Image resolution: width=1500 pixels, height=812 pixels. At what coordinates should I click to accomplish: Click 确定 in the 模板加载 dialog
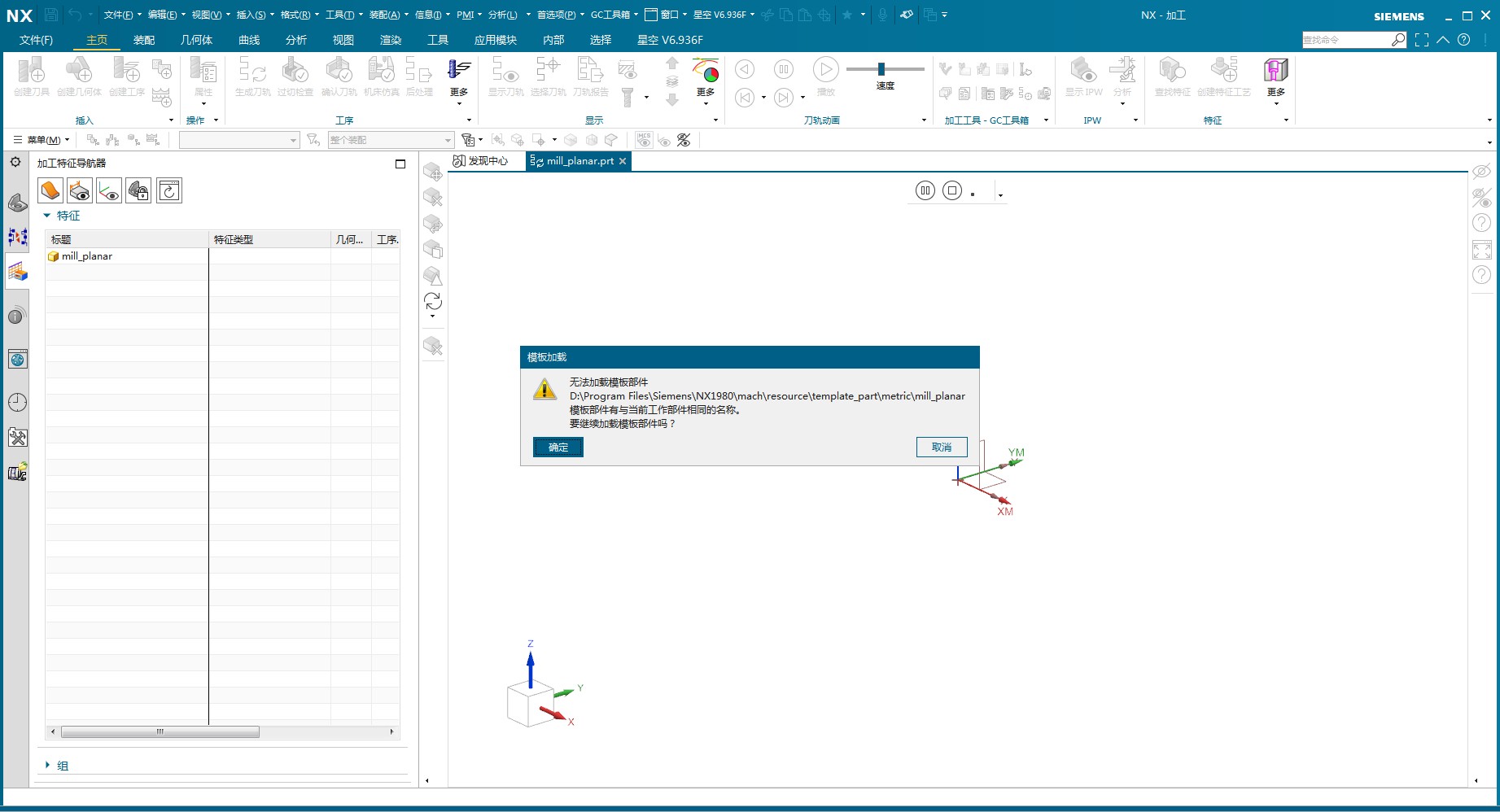click(x=558, y=447)
